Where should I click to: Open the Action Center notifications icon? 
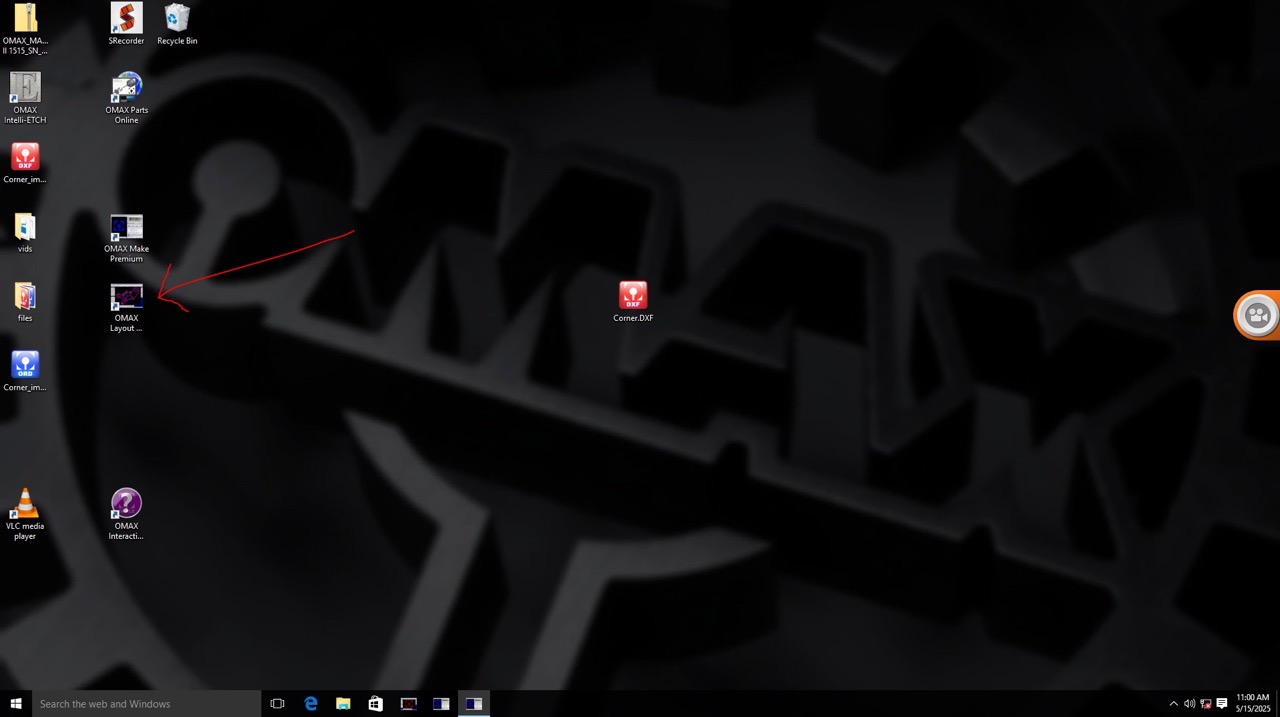(x=1222, y=704)
